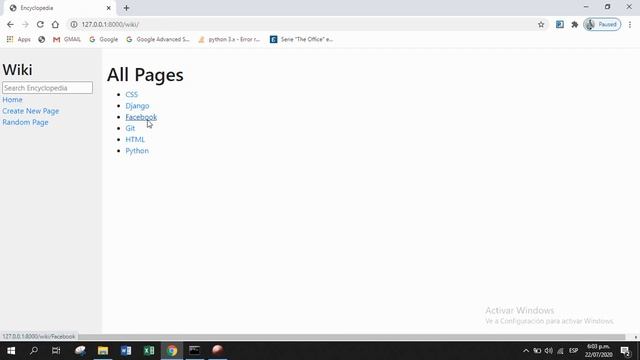Open the Django entry
The image size is (640, 360).
[137, 106]
